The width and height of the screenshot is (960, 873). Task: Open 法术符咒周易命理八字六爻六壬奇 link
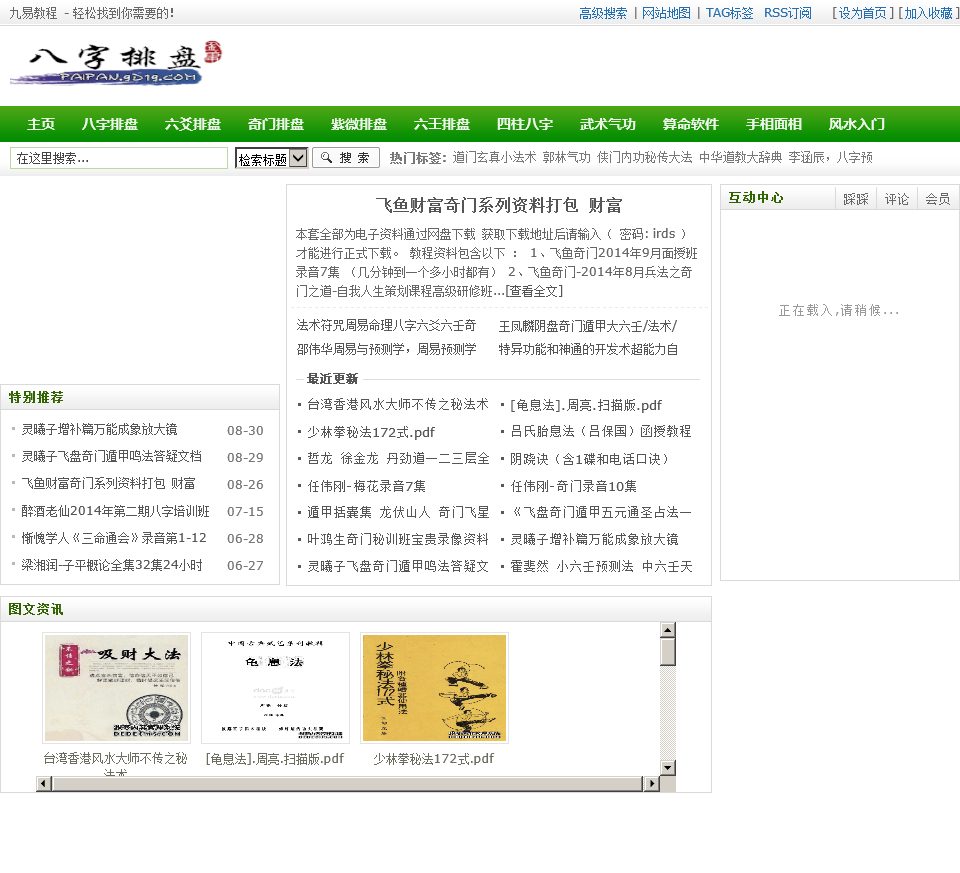[x=386, y=326]
